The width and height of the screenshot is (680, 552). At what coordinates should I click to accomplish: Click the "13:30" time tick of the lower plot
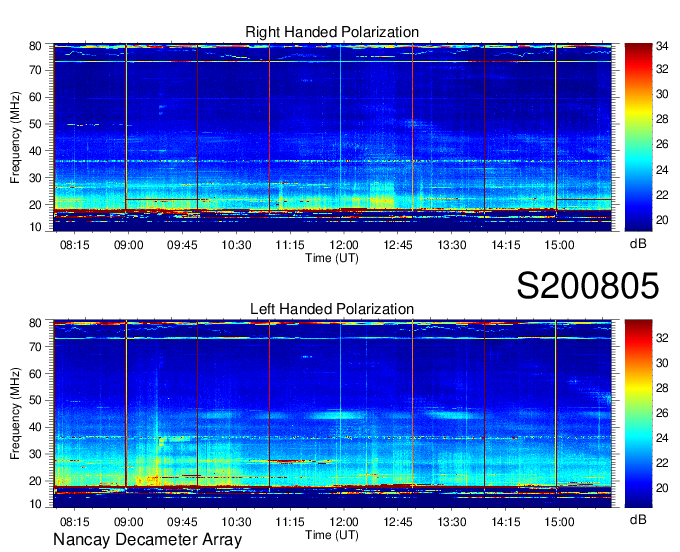pyautogui.click(x=451, y=522)
